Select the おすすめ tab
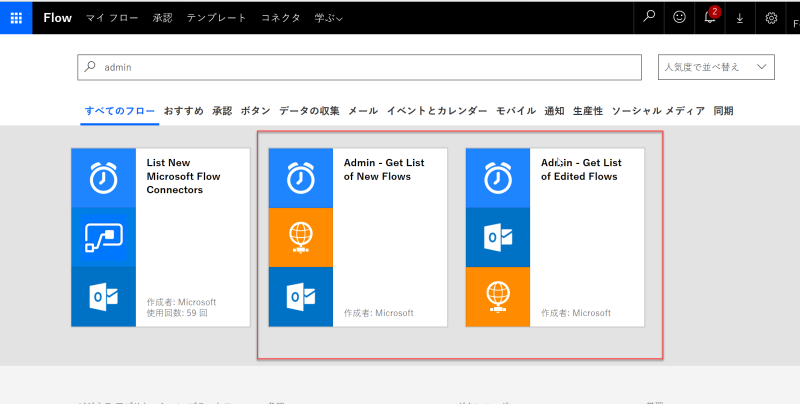800x404 pixels. [184, 111]
